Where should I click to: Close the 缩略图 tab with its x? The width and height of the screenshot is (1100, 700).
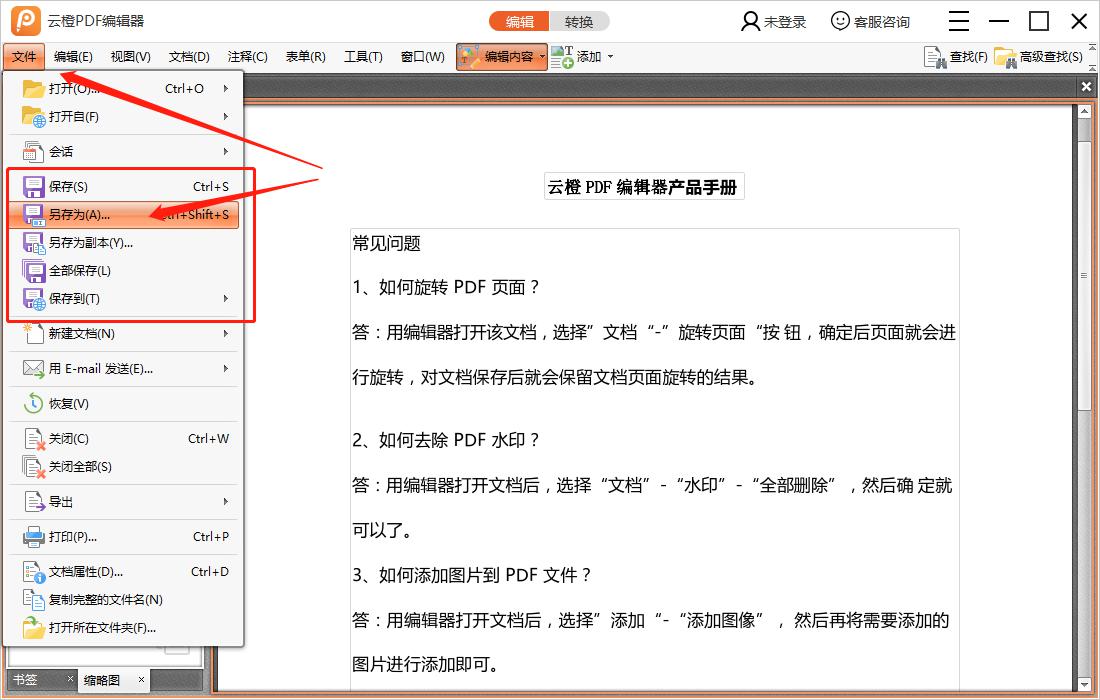(141, 680)
